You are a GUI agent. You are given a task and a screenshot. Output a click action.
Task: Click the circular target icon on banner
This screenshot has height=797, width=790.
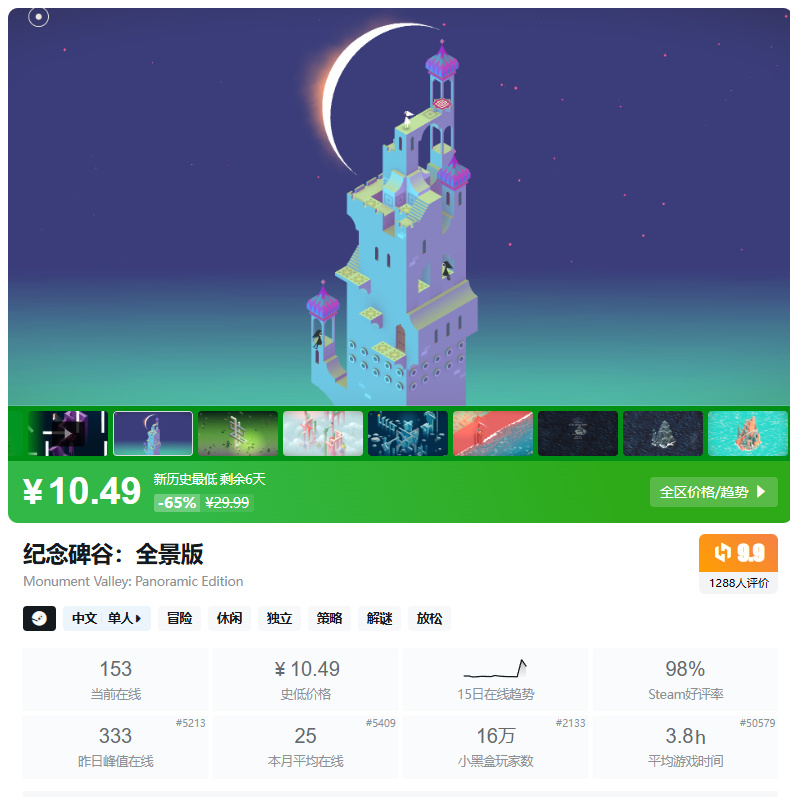39,17
